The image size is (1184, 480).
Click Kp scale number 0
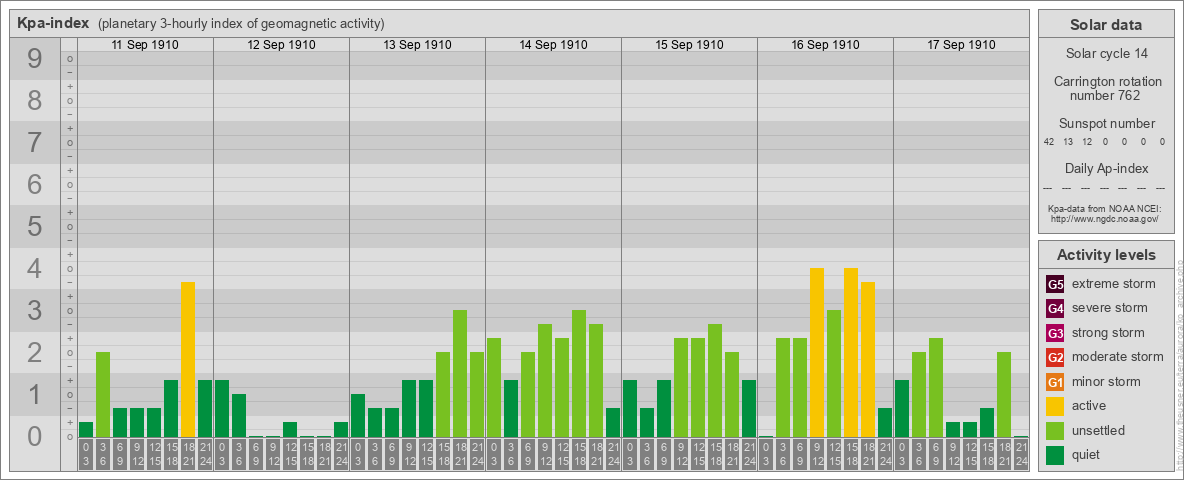click(35, 436)
